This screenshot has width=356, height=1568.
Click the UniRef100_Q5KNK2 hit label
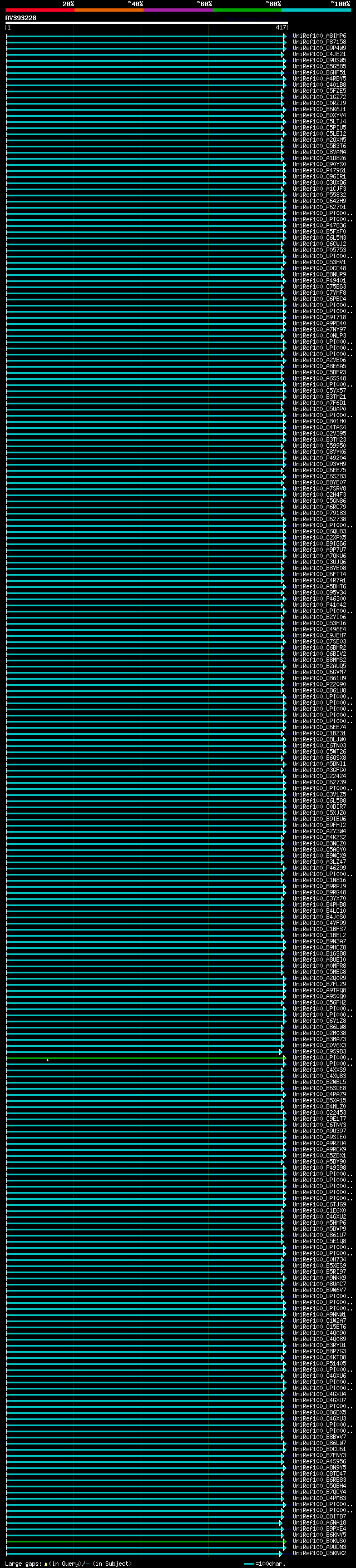319,1553
